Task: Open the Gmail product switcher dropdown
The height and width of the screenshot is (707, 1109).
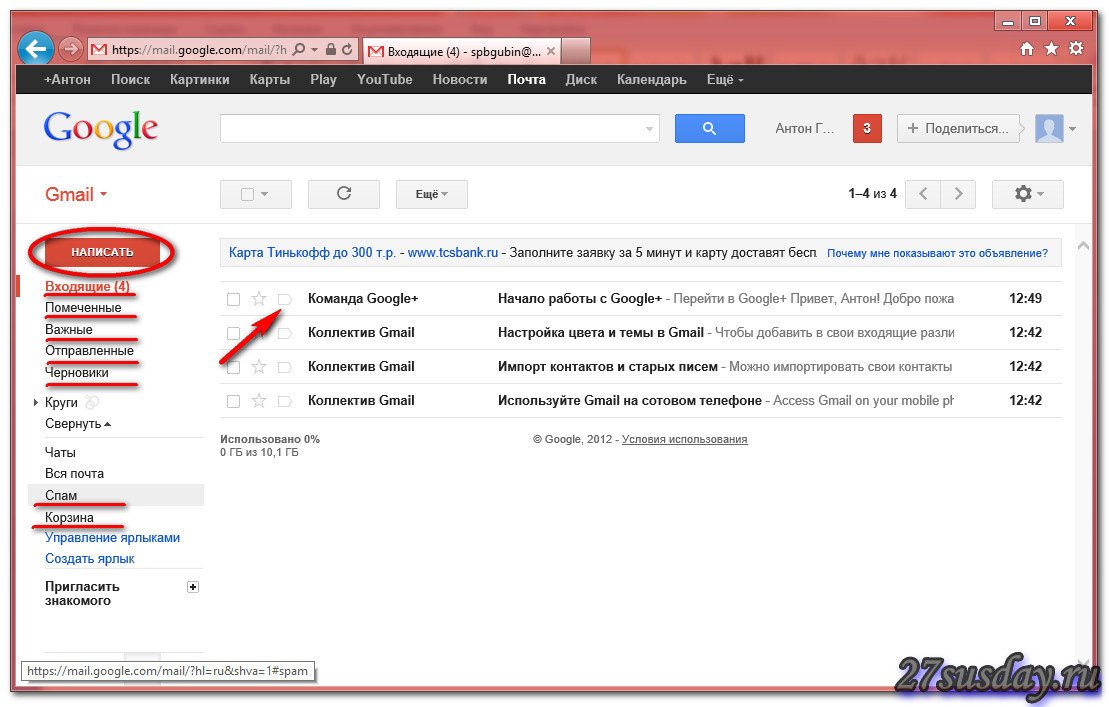Action: coord(76,195)
